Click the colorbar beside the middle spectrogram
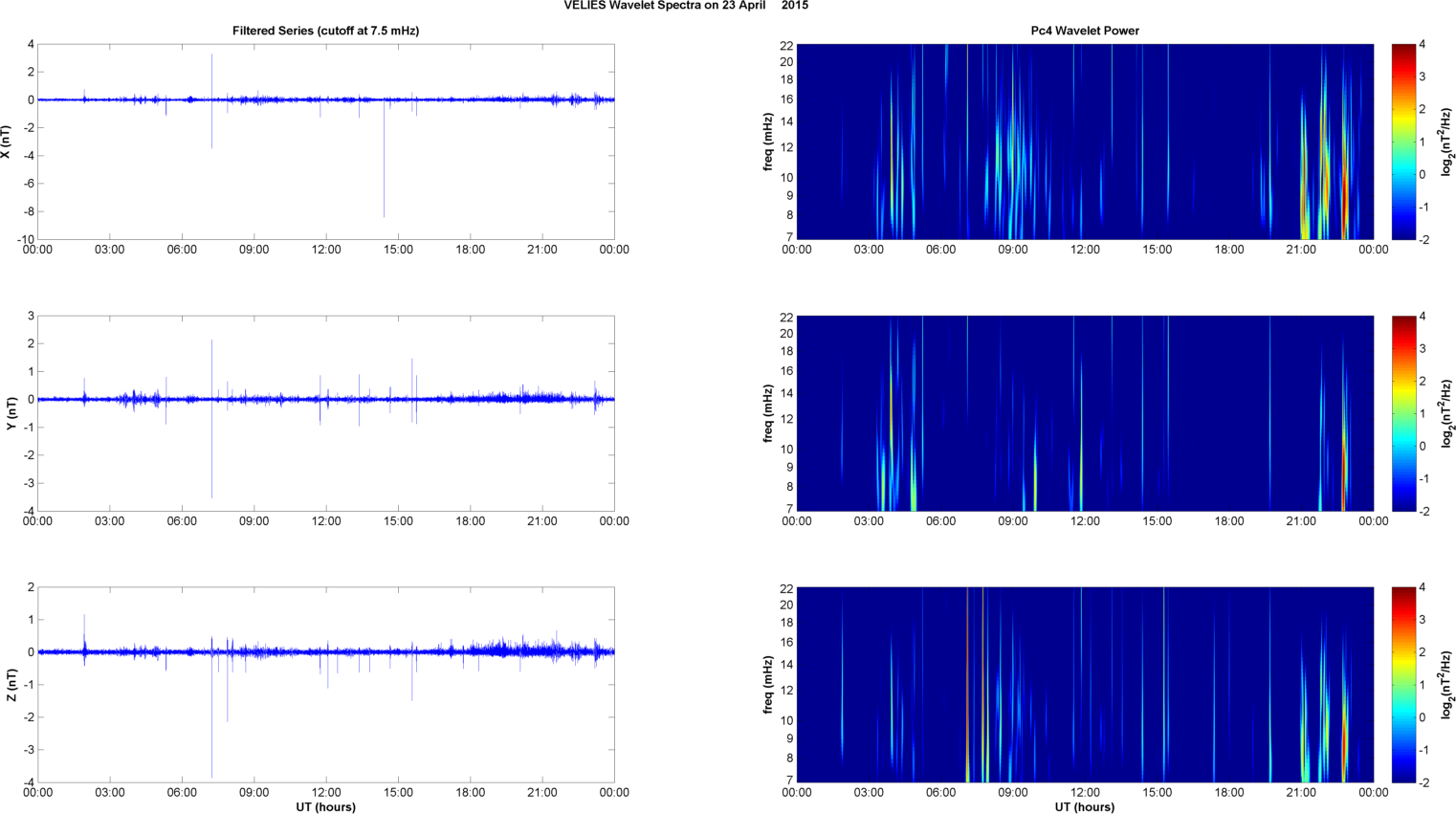Screen dimensions: 1456x814 [1402, 413]
